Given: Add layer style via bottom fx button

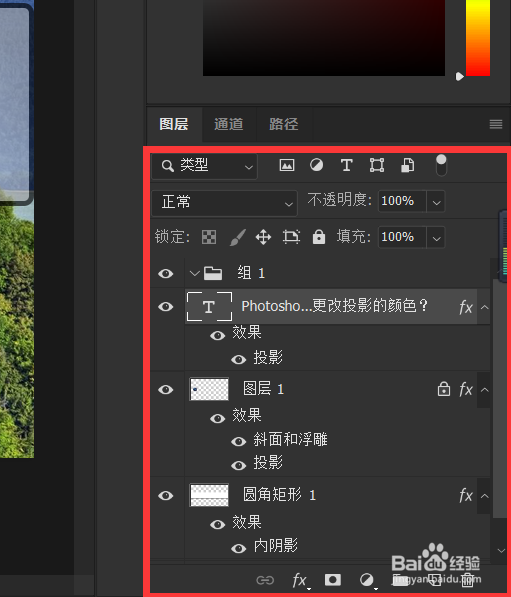Looking at the screenshot, I should pos(300,581).
